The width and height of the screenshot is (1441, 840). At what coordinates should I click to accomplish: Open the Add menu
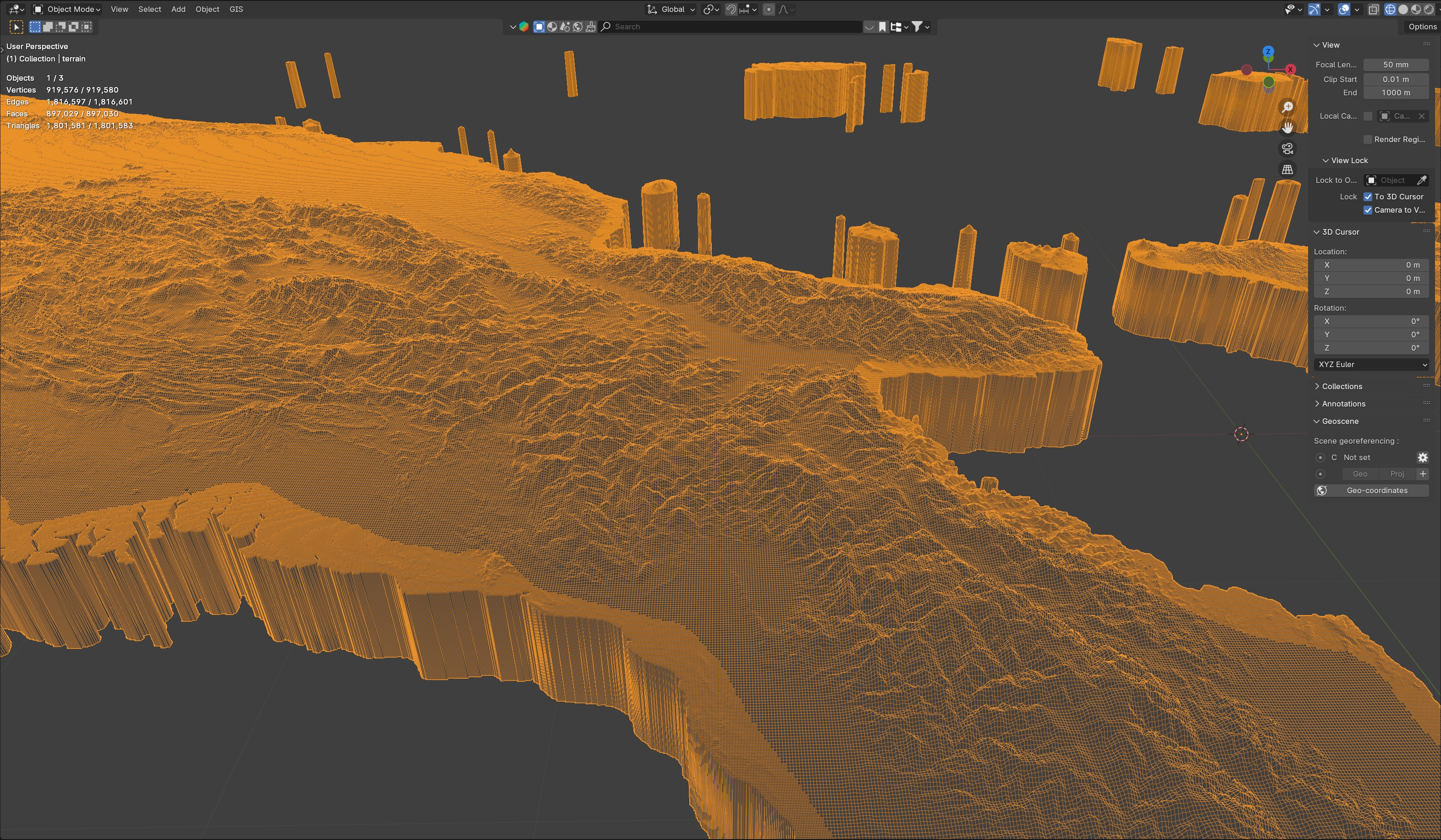point(178,9)
